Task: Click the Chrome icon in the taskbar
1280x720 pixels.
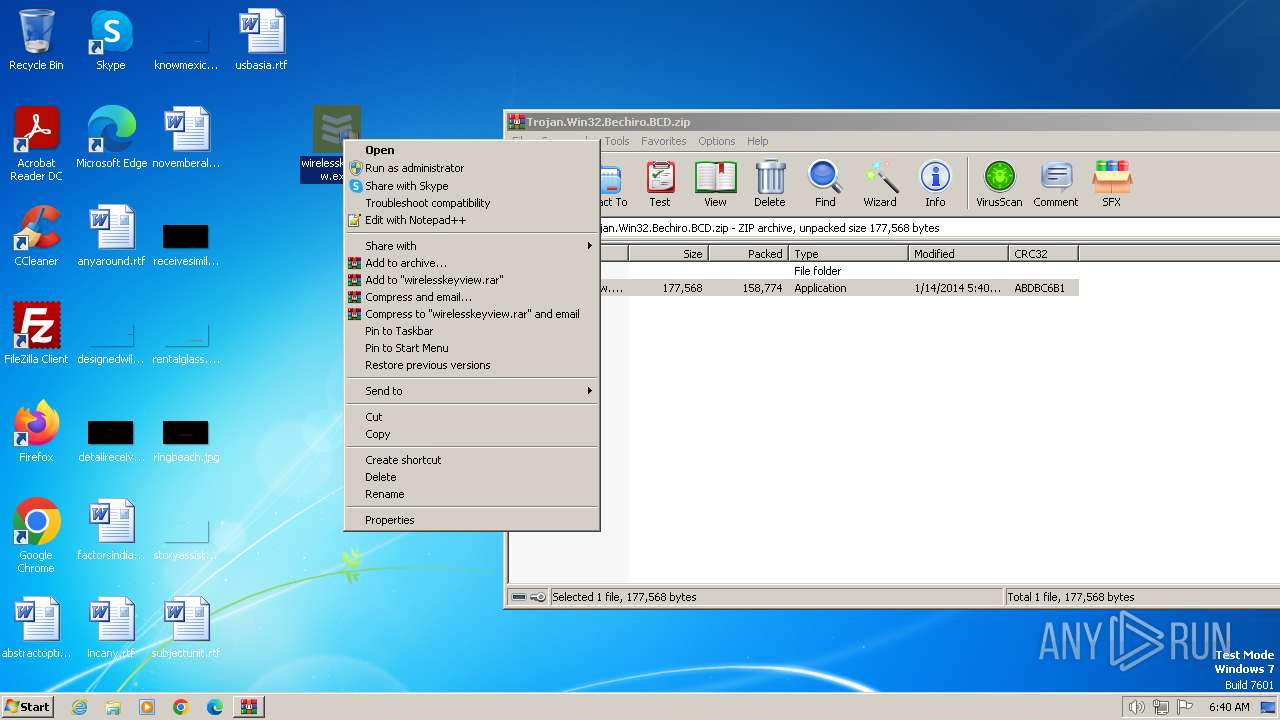Action: (x=181, y=707)
